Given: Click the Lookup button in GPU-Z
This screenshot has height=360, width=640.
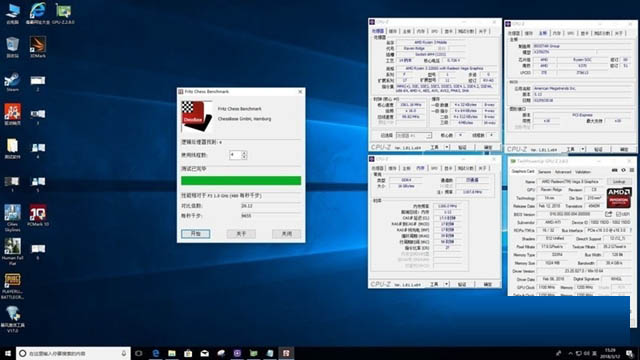Looking at the screenshot, I should (619, 181).
